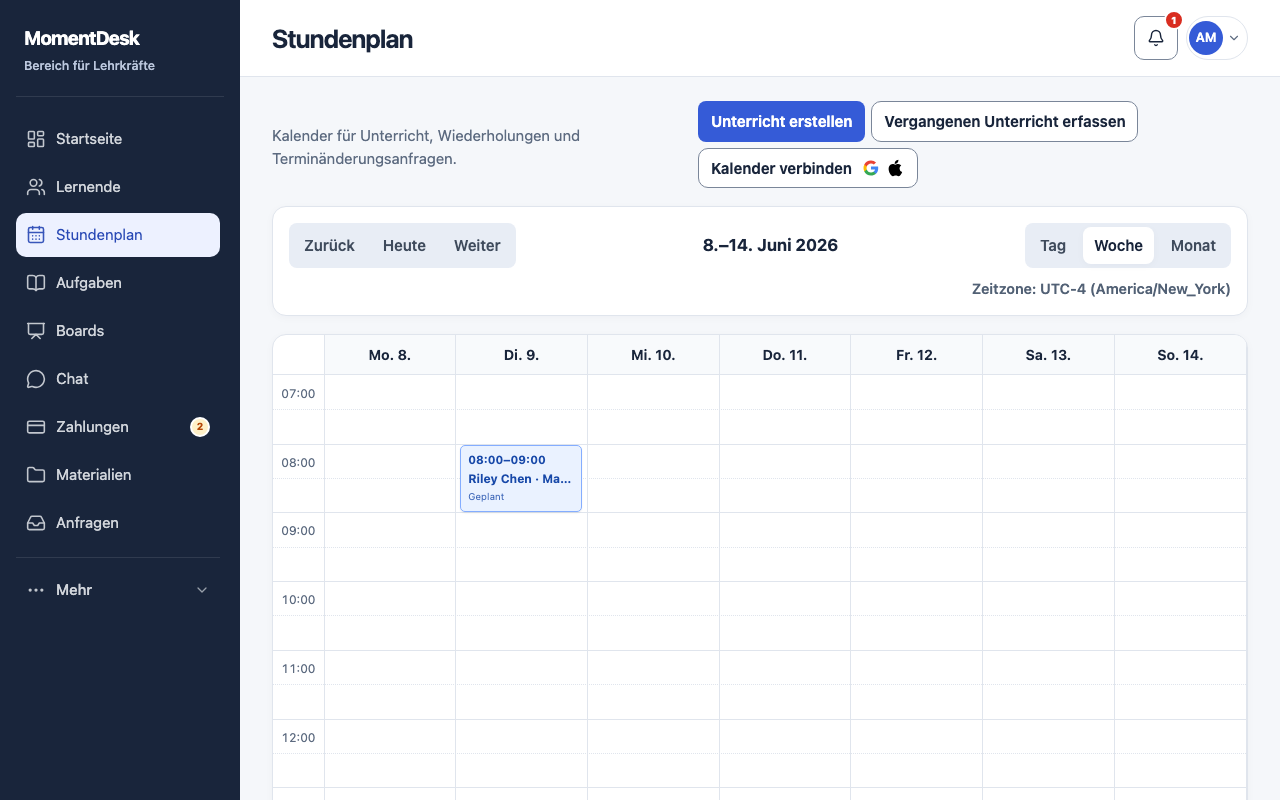The image size is (1280, 800).
Task: Click the Lernende people icon
Action: coord(36,187)
